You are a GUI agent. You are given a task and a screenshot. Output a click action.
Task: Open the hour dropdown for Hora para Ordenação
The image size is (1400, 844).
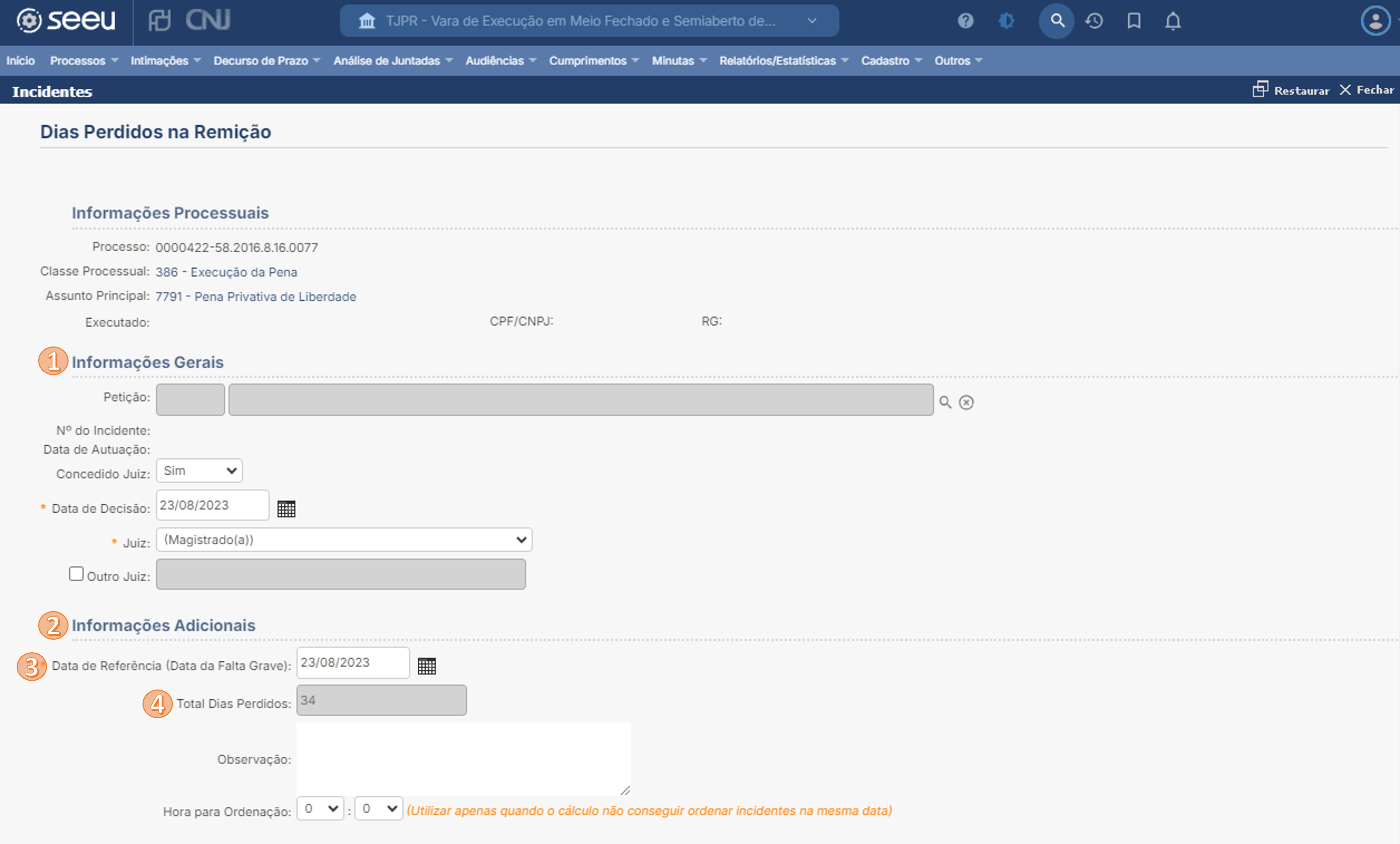click(x=321, y=808)
